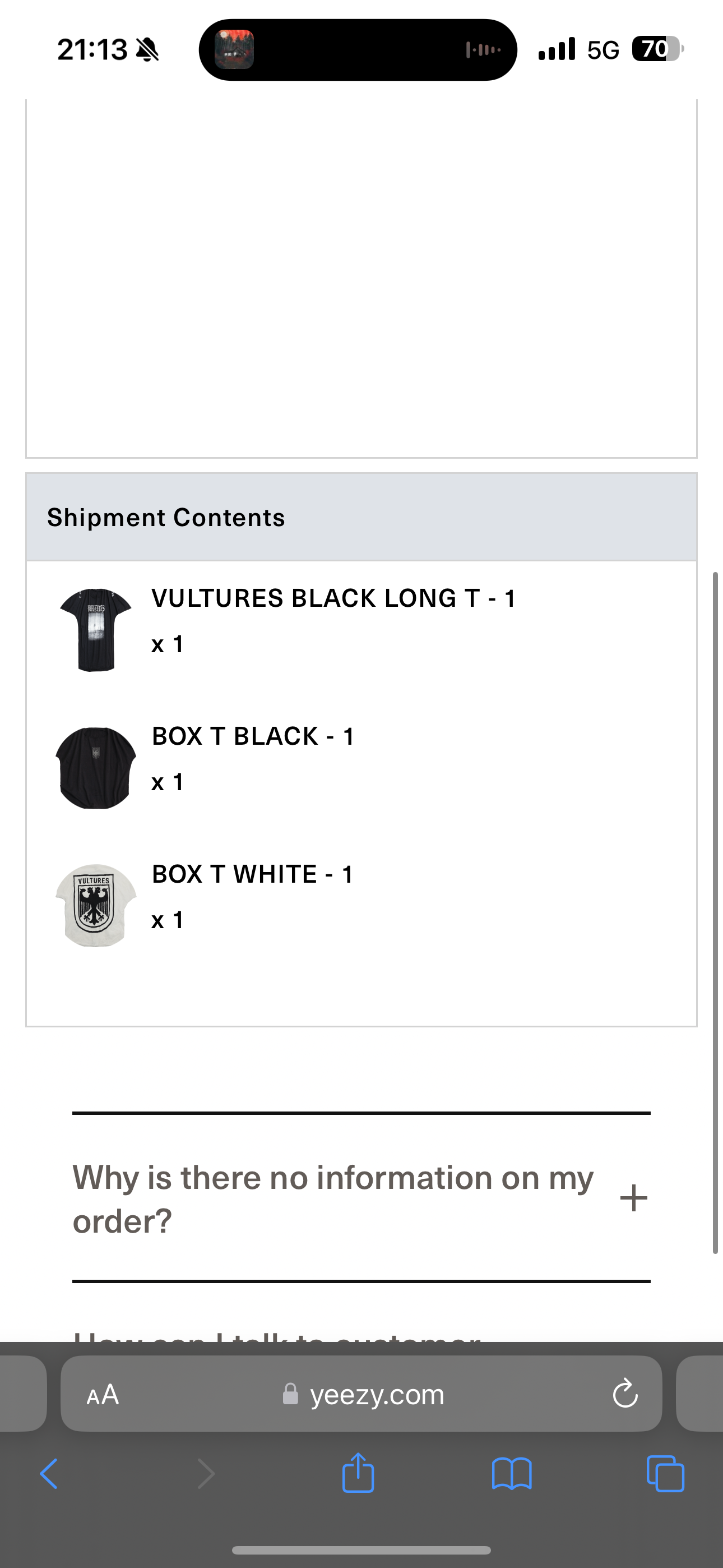Tap the page scrollbar on the right edge

tap(715, 913)
